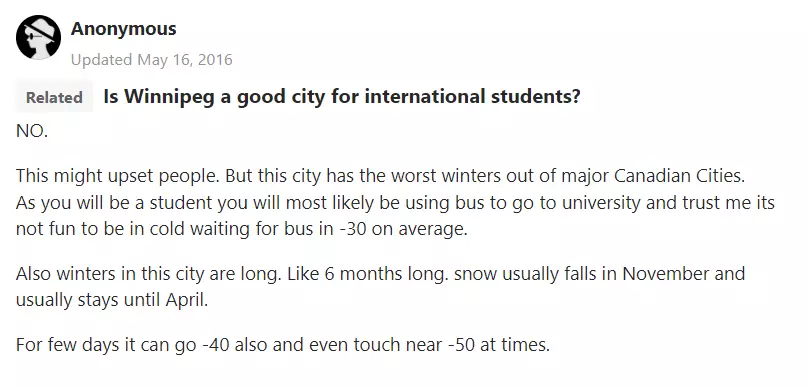This screenshot has width=809, height=389.
Task: Click the text usually stays until April
Action: point(112,300)
